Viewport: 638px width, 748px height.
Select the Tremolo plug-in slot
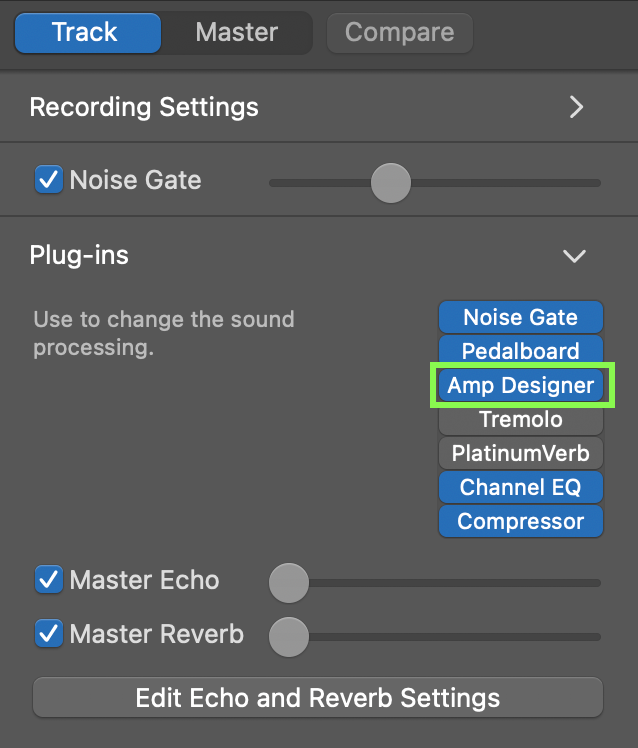(x=521, y=420)
